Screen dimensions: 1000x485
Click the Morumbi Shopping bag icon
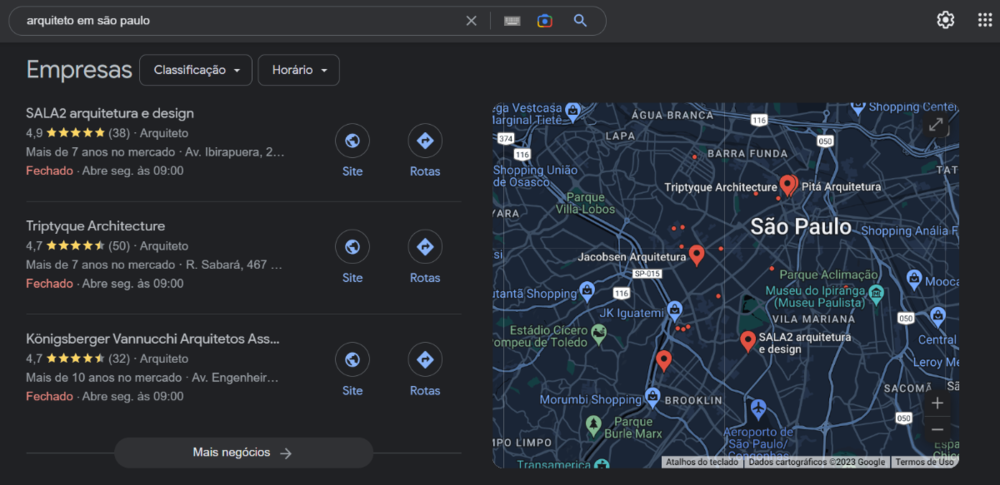coord(652,398)
